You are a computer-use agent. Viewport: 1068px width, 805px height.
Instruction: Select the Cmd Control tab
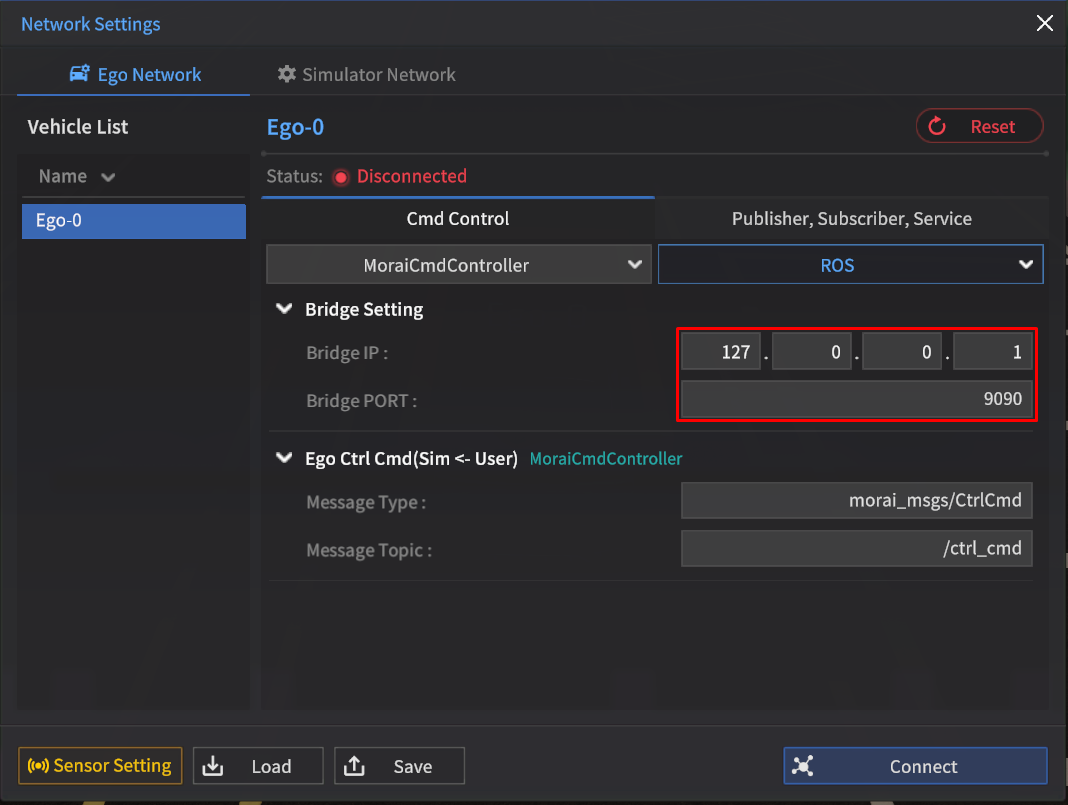458,219
